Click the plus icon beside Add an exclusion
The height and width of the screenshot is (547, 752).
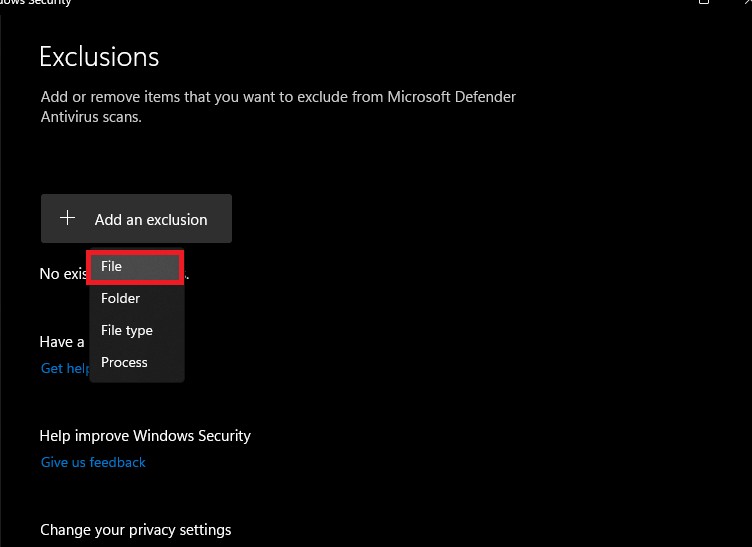(x=68, y=218)
